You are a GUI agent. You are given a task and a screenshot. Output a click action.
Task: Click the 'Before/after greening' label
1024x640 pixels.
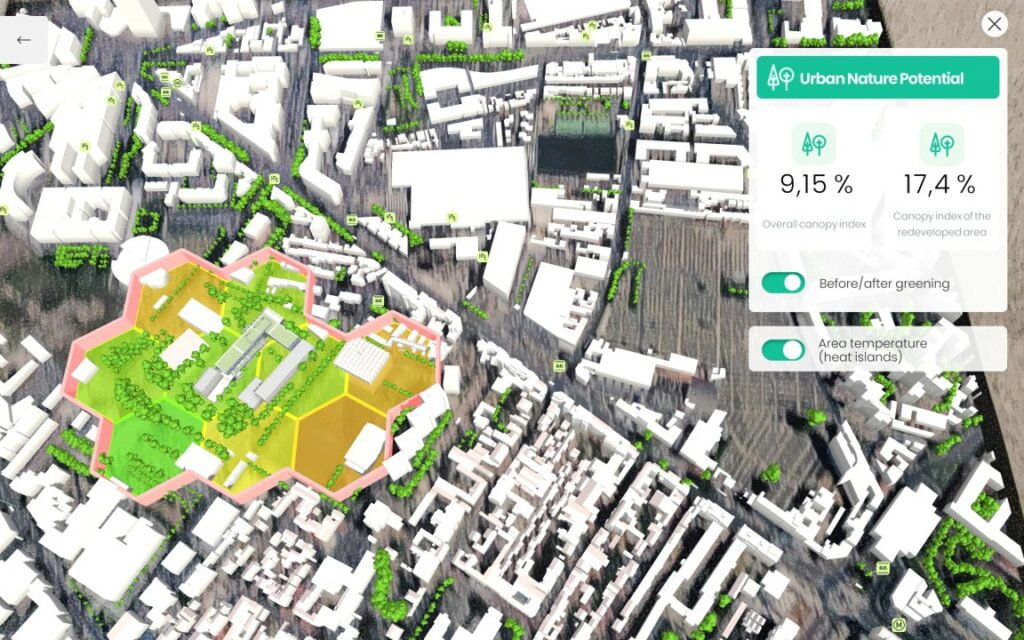[x=884, y=283]
